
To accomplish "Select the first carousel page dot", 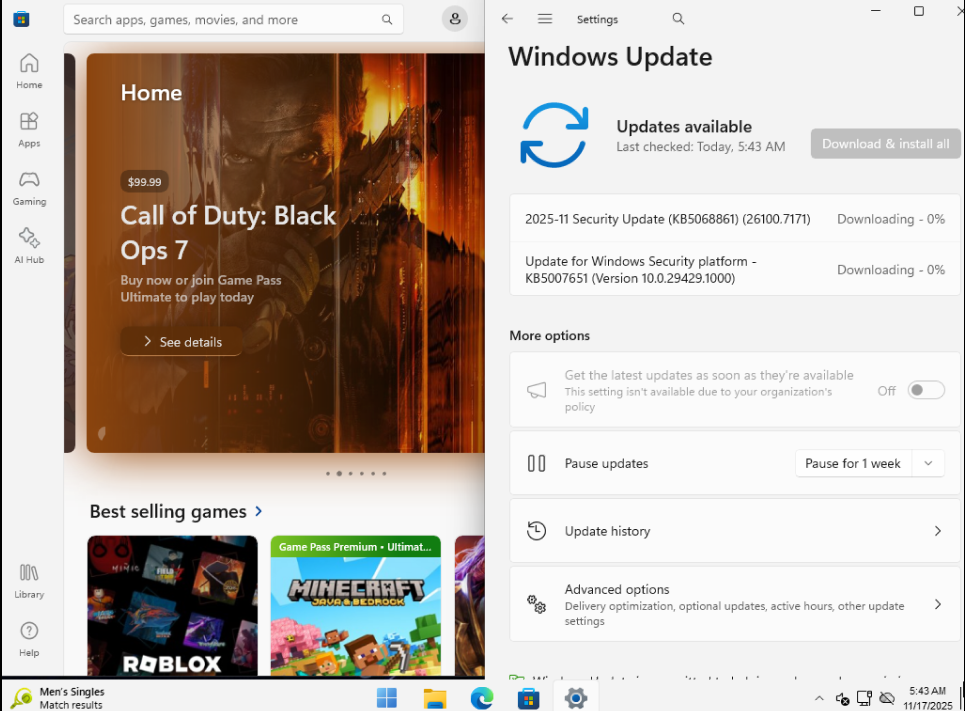I will (x=327, y=473).
